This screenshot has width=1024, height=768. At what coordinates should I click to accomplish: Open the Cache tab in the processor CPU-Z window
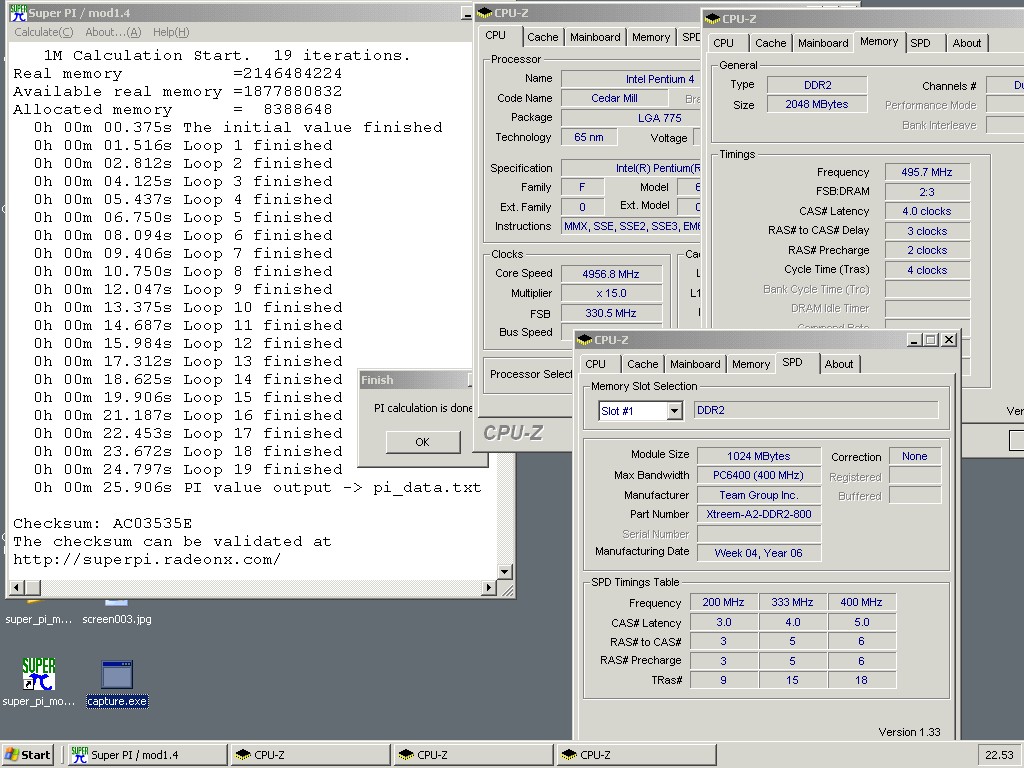pyautogui.click(x=543, y=37)
